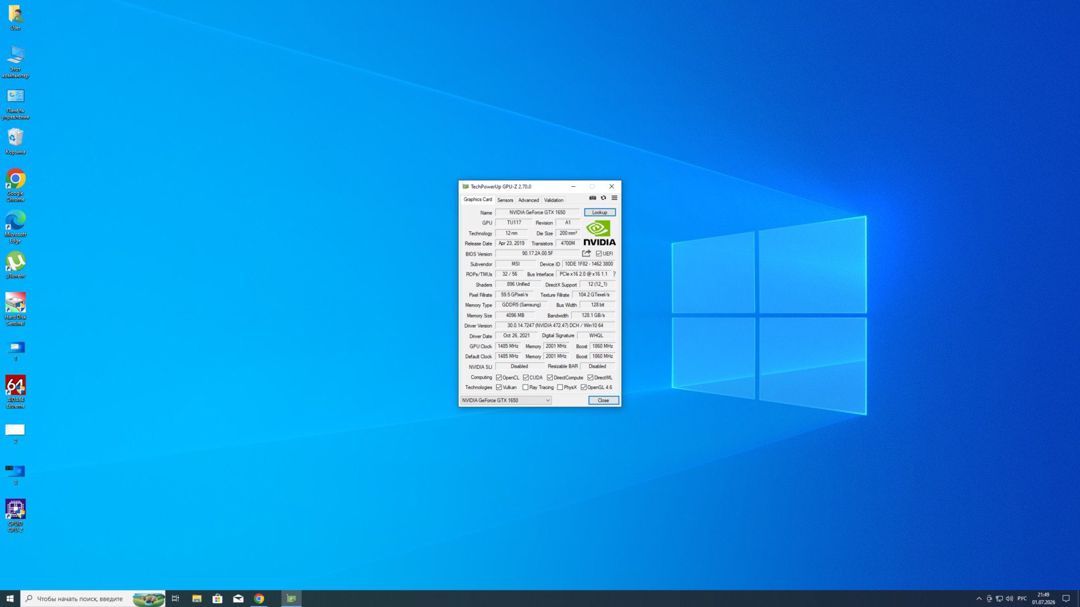The width and height of the screenshot is (1080, 607).
Task: Toggle the OpenCL checkbox
Action: click(x=499, y=378)
